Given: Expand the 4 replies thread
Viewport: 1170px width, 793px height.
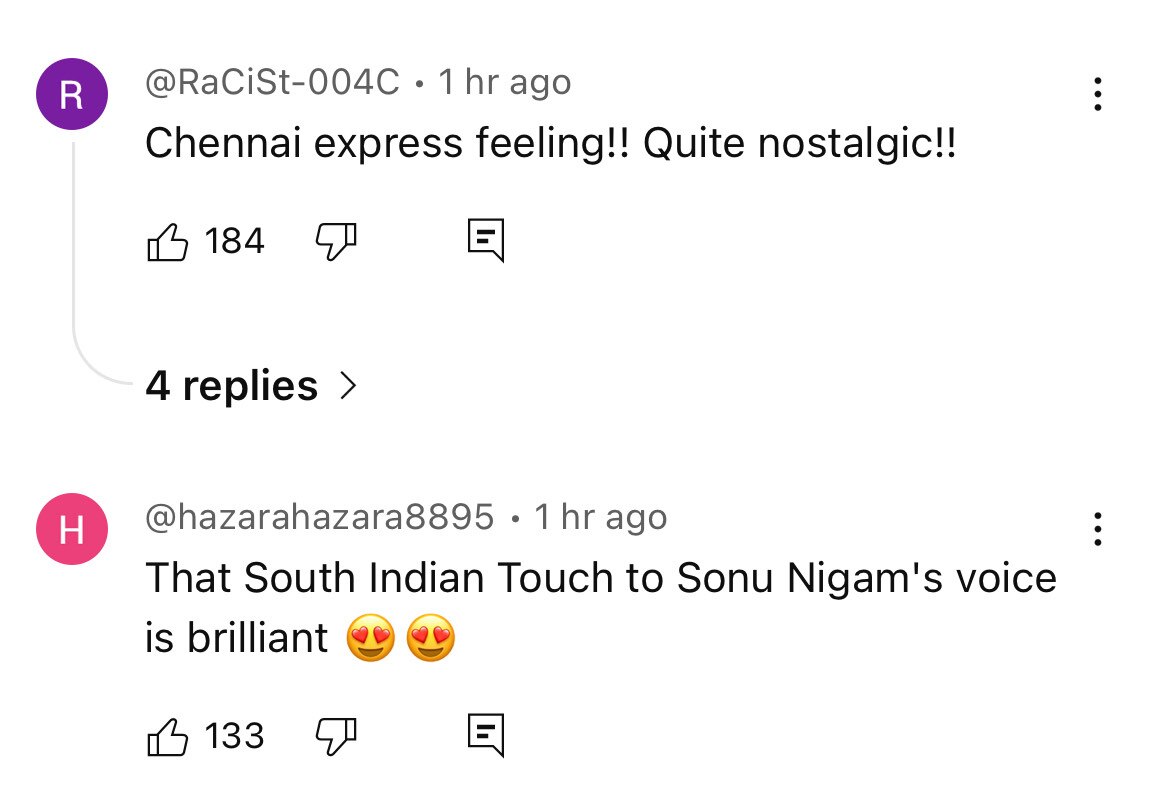Looking at the screenshot, I should (x=231, y=386).
